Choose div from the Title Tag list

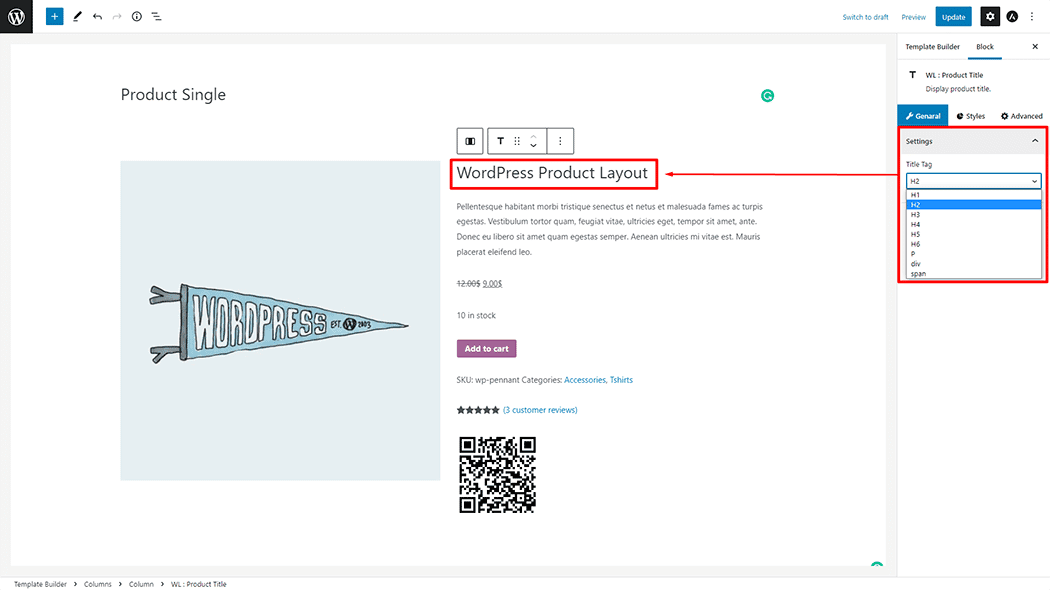click(974, 264)
